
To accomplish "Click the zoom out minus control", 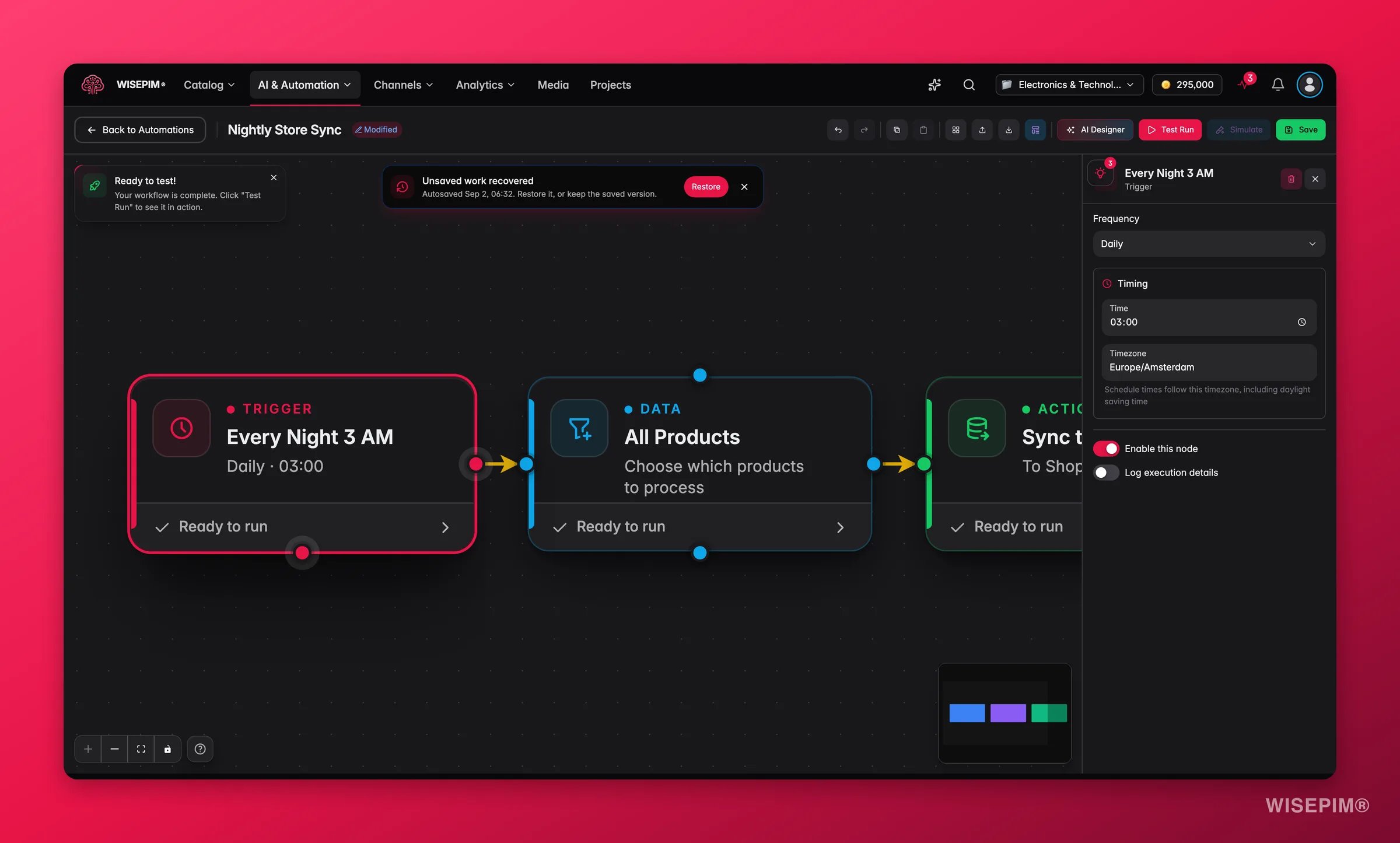I will point(114,749).
